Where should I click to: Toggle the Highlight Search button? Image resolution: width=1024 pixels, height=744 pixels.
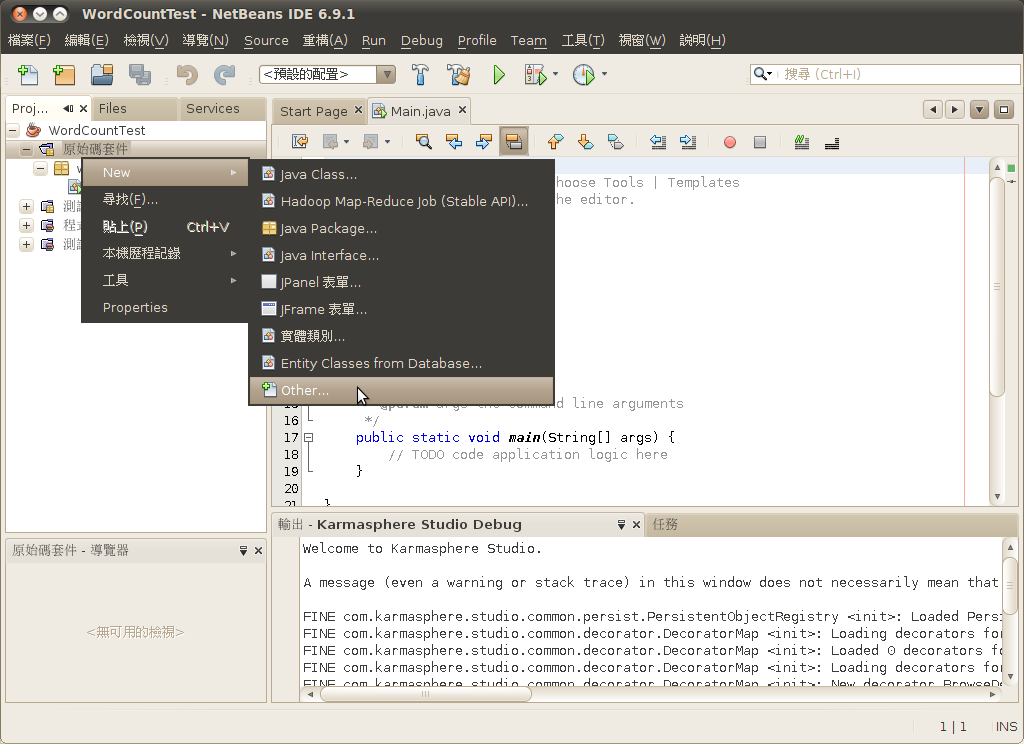coord(513,141)
